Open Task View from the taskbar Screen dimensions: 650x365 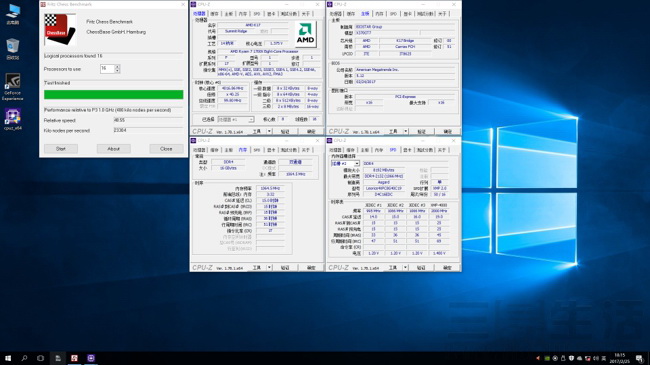(40, 358)
